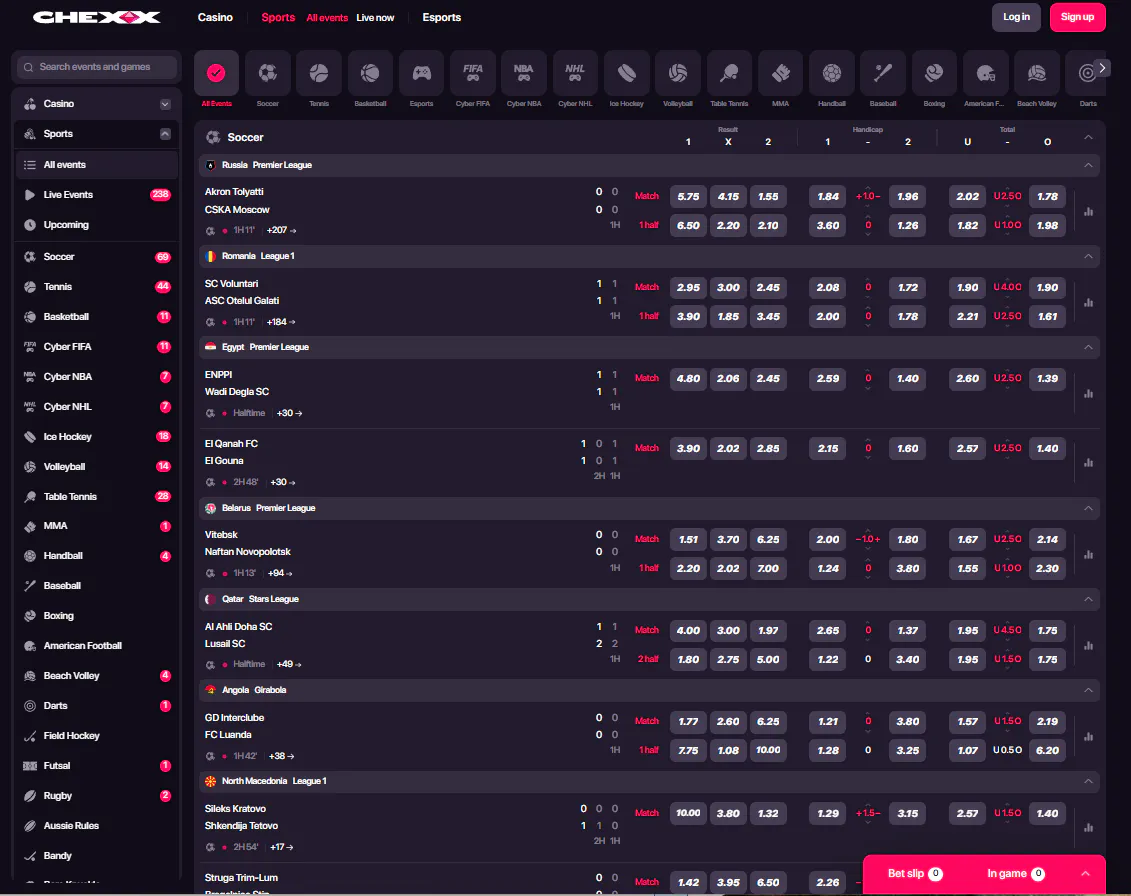The image size is (1131, 896).
Task: Collapse the Soccer section header
Action: [1088, 137]
